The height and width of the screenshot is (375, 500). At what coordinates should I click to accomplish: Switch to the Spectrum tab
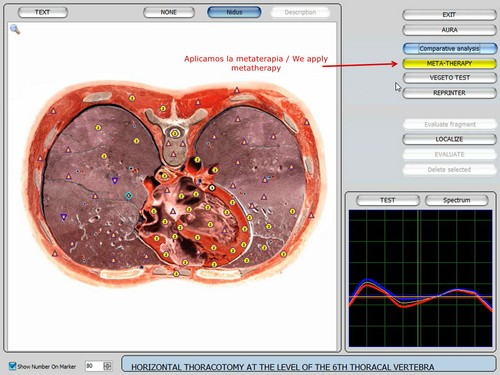point(457,200)
